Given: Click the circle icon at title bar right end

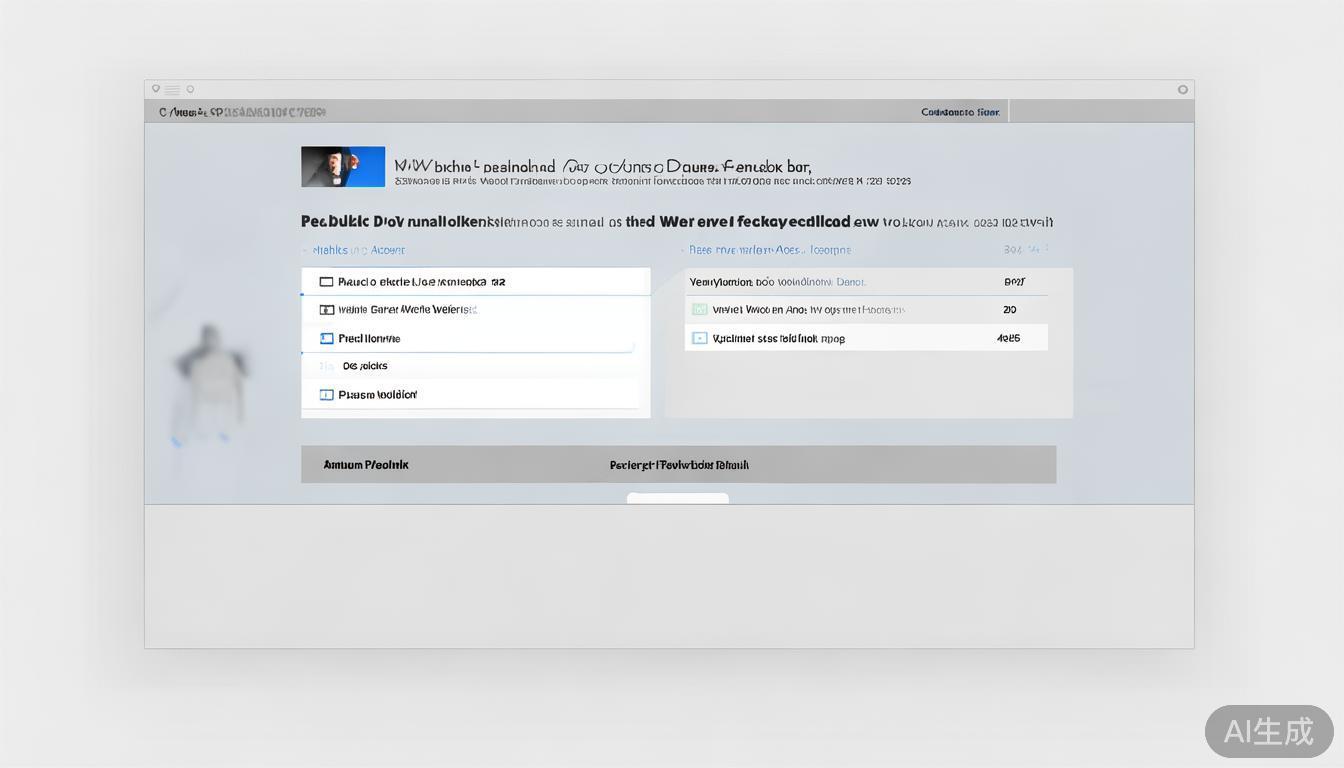Looking at the screenshot, I should point(1182,89).
